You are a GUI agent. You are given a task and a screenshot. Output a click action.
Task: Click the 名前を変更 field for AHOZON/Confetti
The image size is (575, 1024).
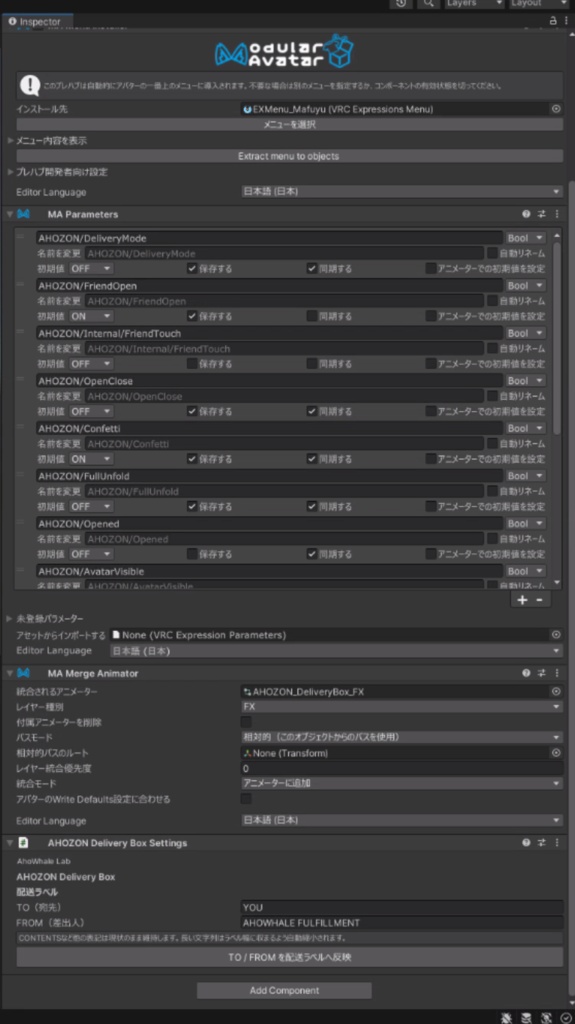(284, 444)
